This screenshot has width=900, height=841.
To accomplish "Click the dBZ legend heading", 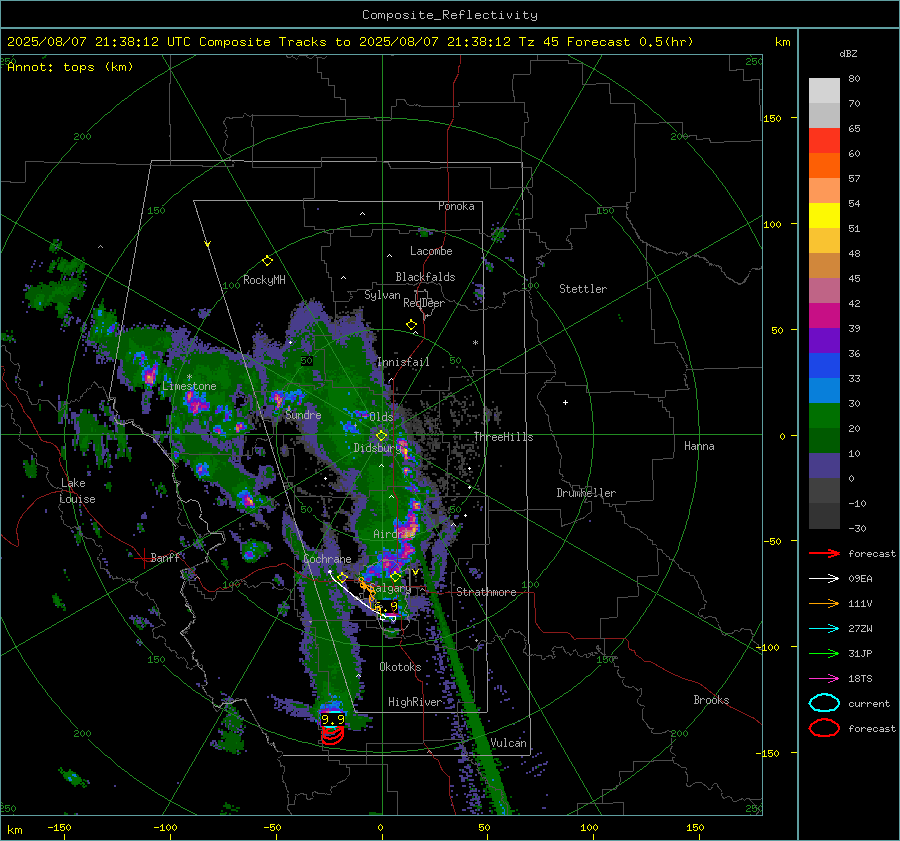I will pyautogui.click(x=848, y=54).
